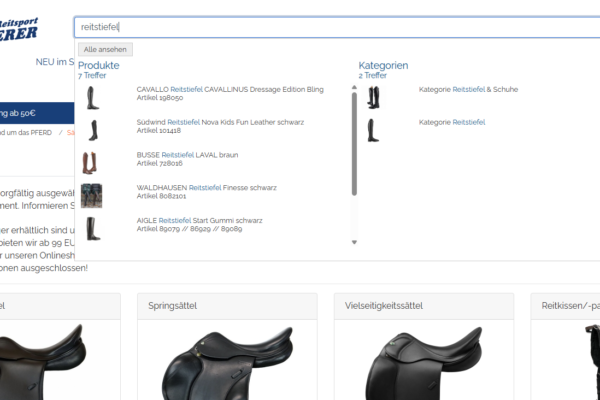
Task: Click the search input field containing reitstiefel
Action: (x=337, y=27)
